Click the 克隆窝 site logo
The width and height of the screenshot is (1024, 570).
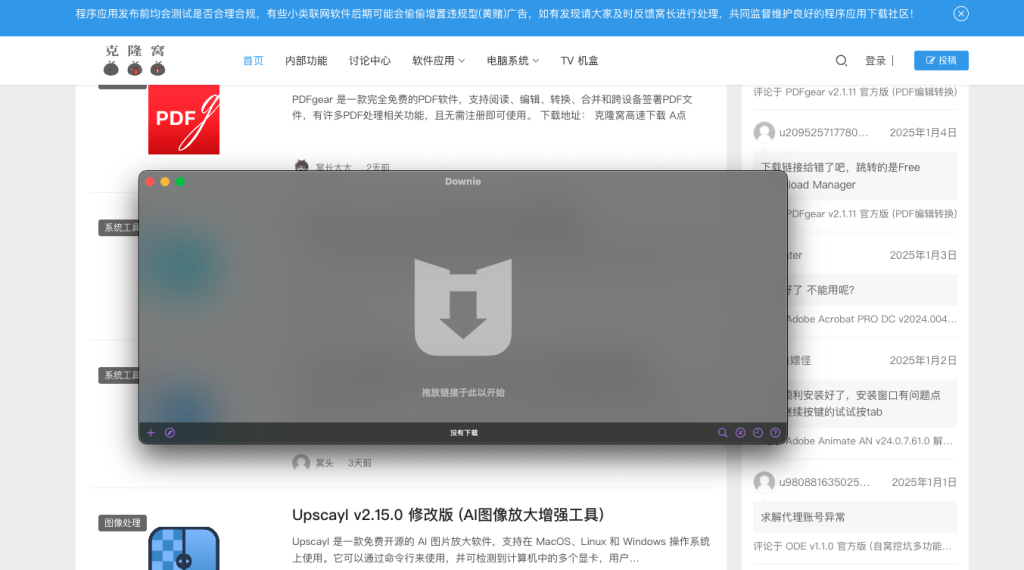(135, 60)
